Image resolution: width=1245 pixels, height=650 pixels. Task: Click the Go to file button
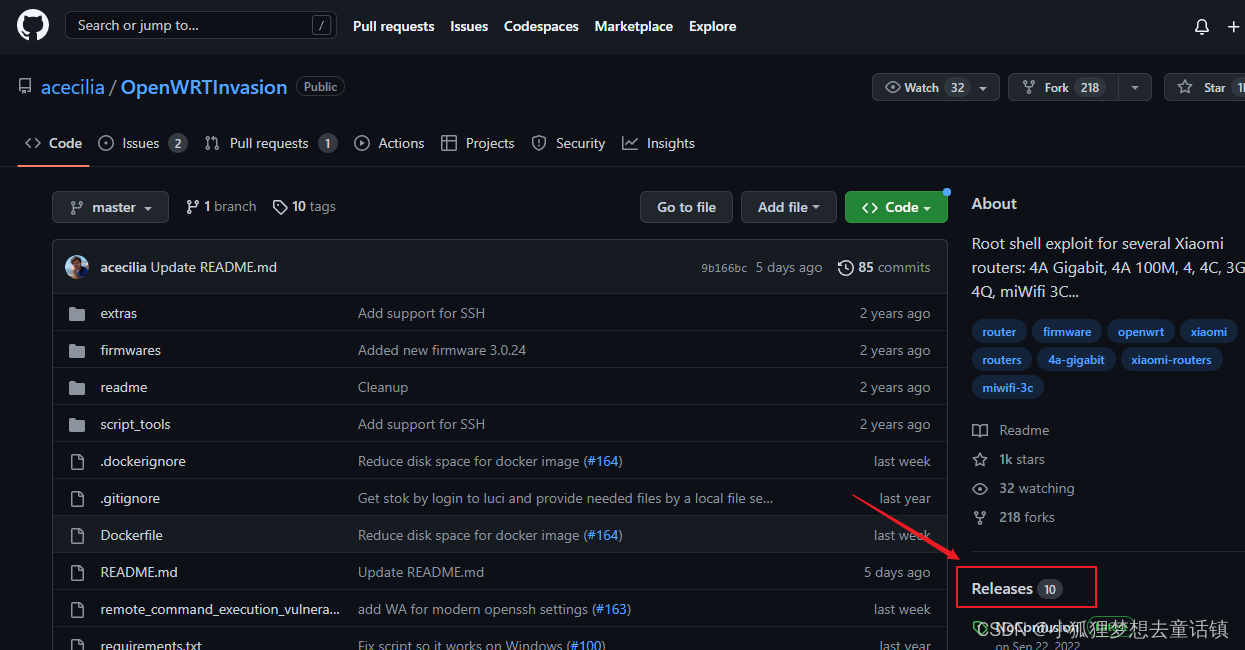pyautogui.click(x=686, y=207)
